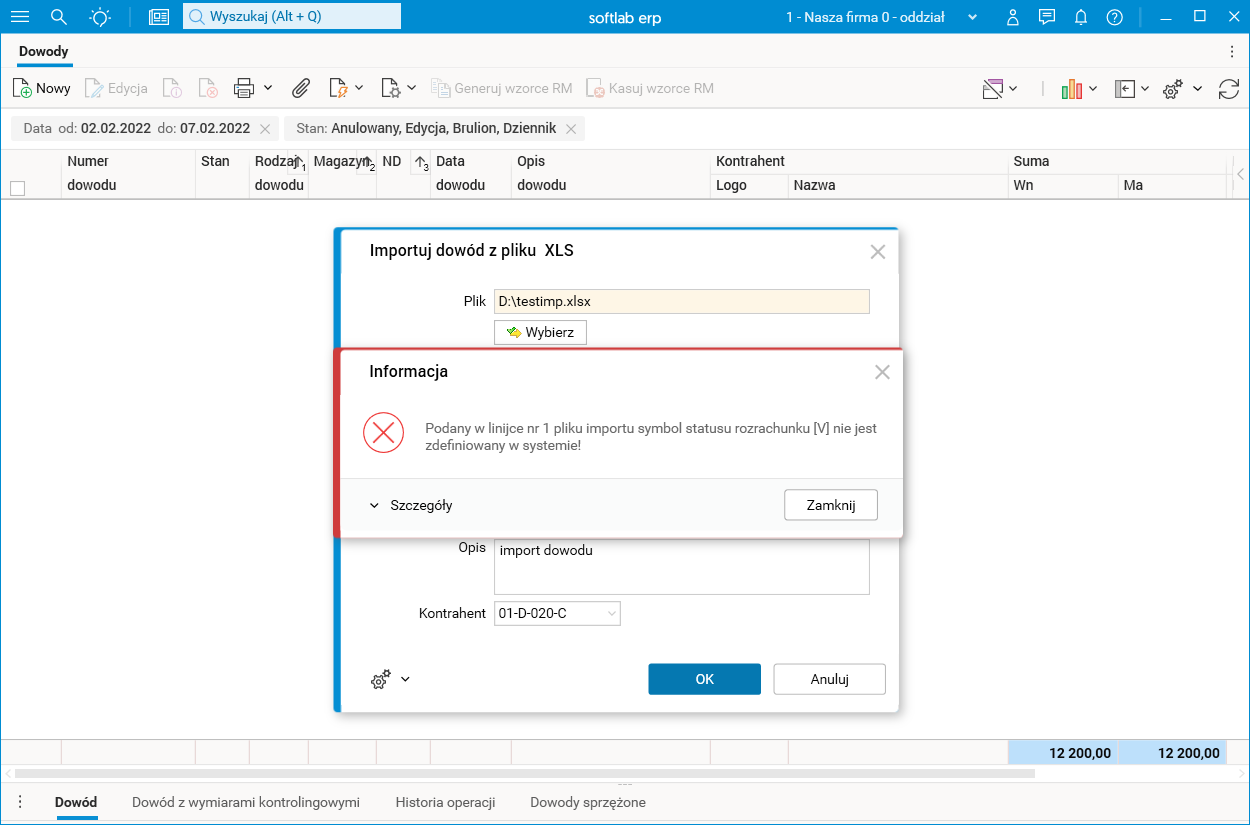Screen dimensions: 1250x825
Task: Click the toolbar gears settings icon
Action: (1173, 89)
